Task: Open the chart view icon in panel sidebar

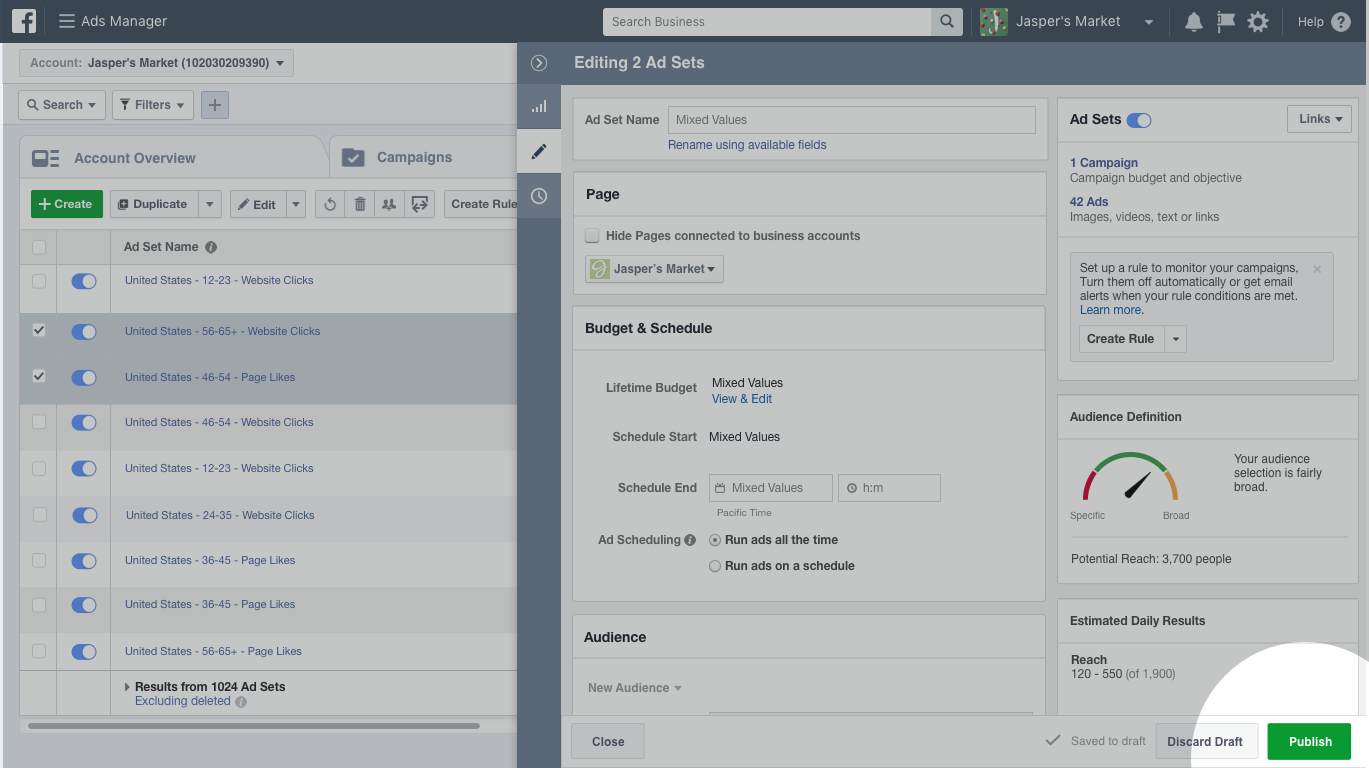Action: point(539,106)
